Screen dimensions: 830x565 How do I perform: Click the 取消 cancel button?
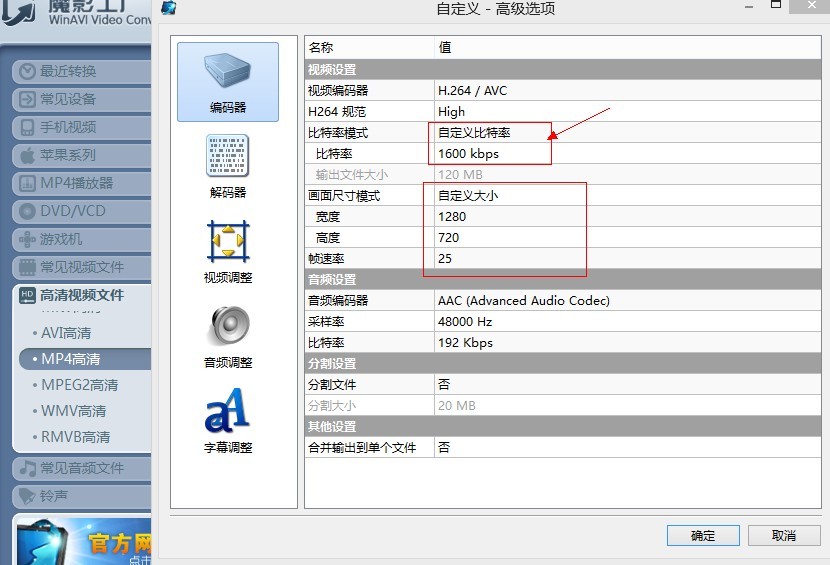pos(784,536)
